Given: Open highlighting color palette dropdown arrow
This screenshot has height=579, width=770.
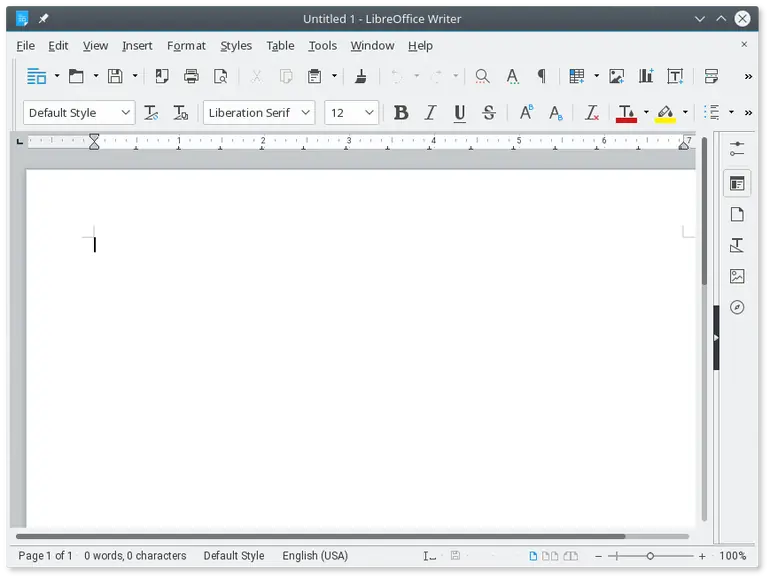Looking at the screenshot, I should pos(685,112).
